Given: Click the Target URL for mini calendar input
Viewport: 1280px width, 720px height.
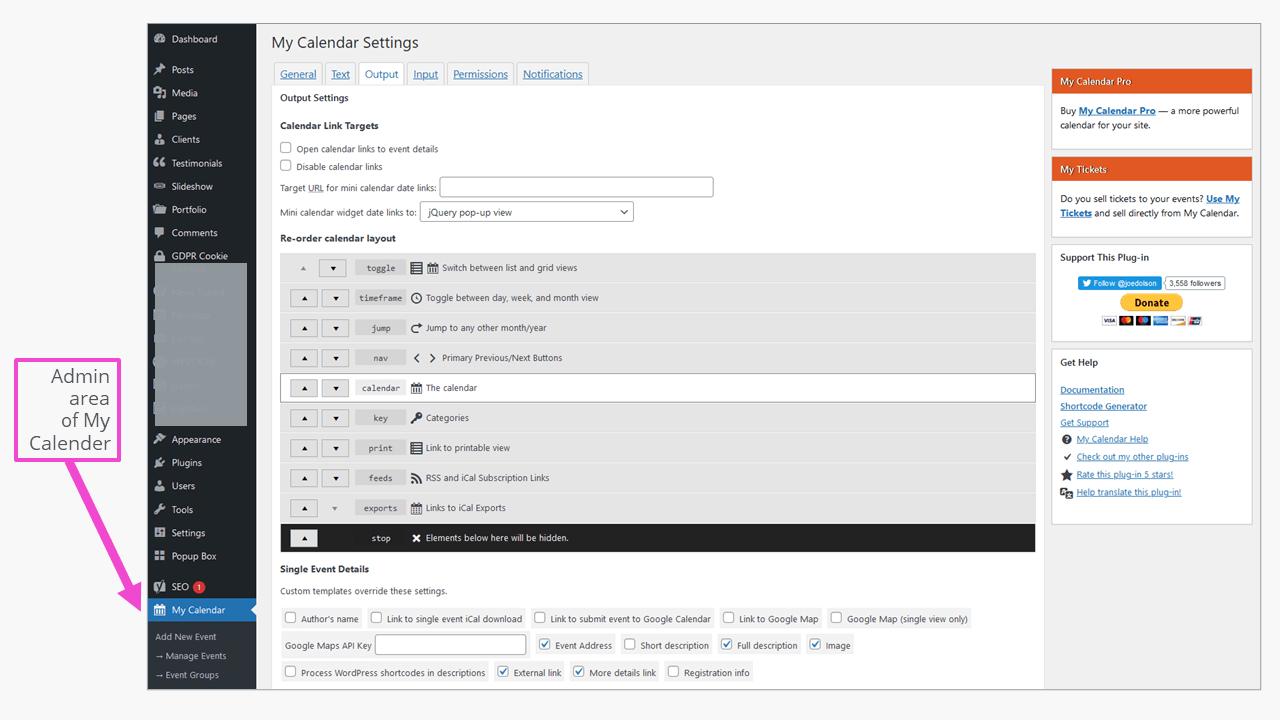Looking at the screenshot, I should [575, 186].
